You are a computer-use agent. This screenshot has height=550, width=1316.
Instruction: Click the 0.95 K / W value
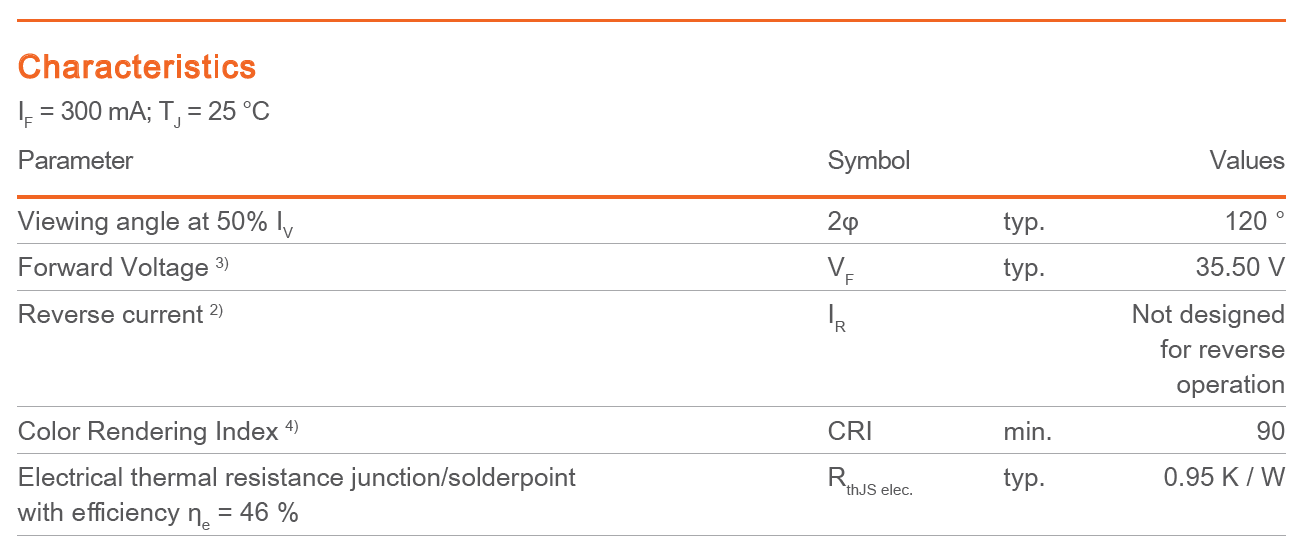[1224, 478]
